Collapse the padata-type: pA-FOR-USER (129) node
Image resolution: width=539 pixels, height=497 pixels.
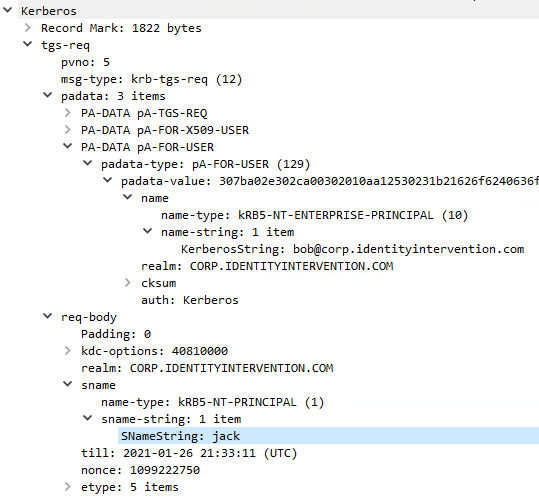click(x=88, y=163)
